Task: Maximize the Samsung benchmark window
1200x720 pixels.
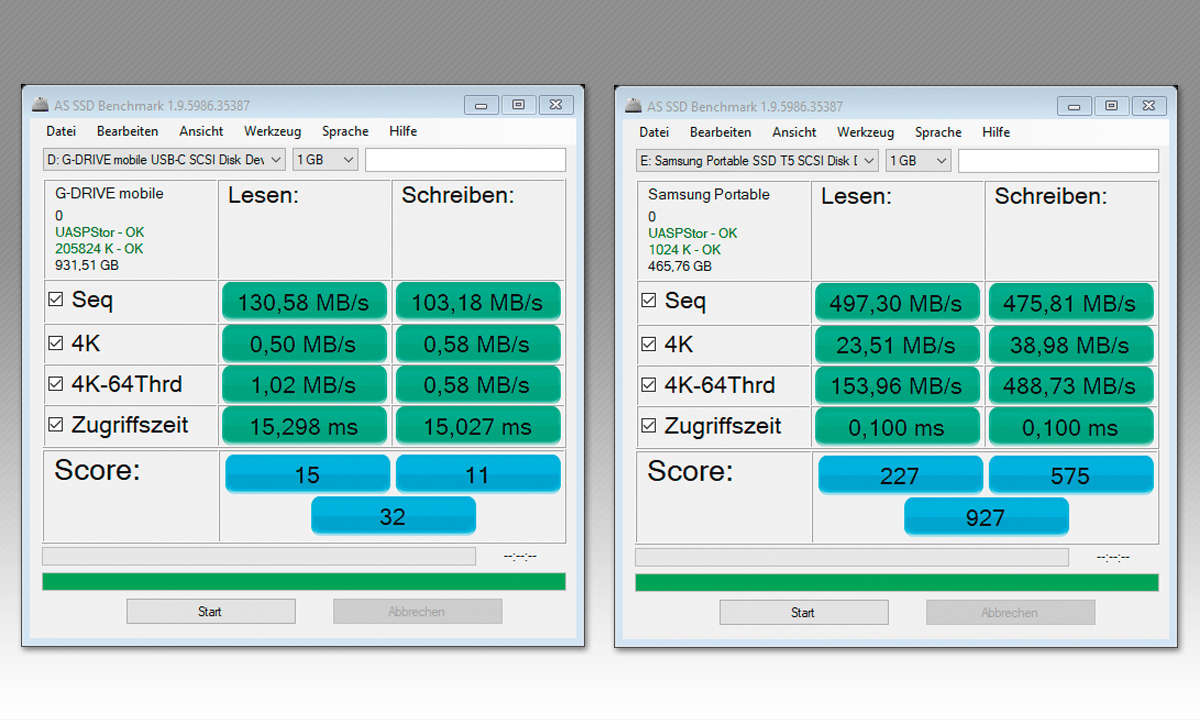Action: [x=1111, y=105]
